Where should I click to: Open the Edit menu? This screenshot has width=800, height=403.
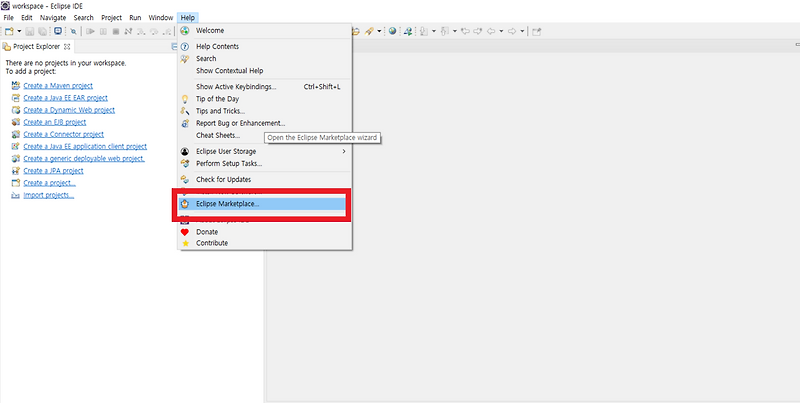(x=27, y=17)
